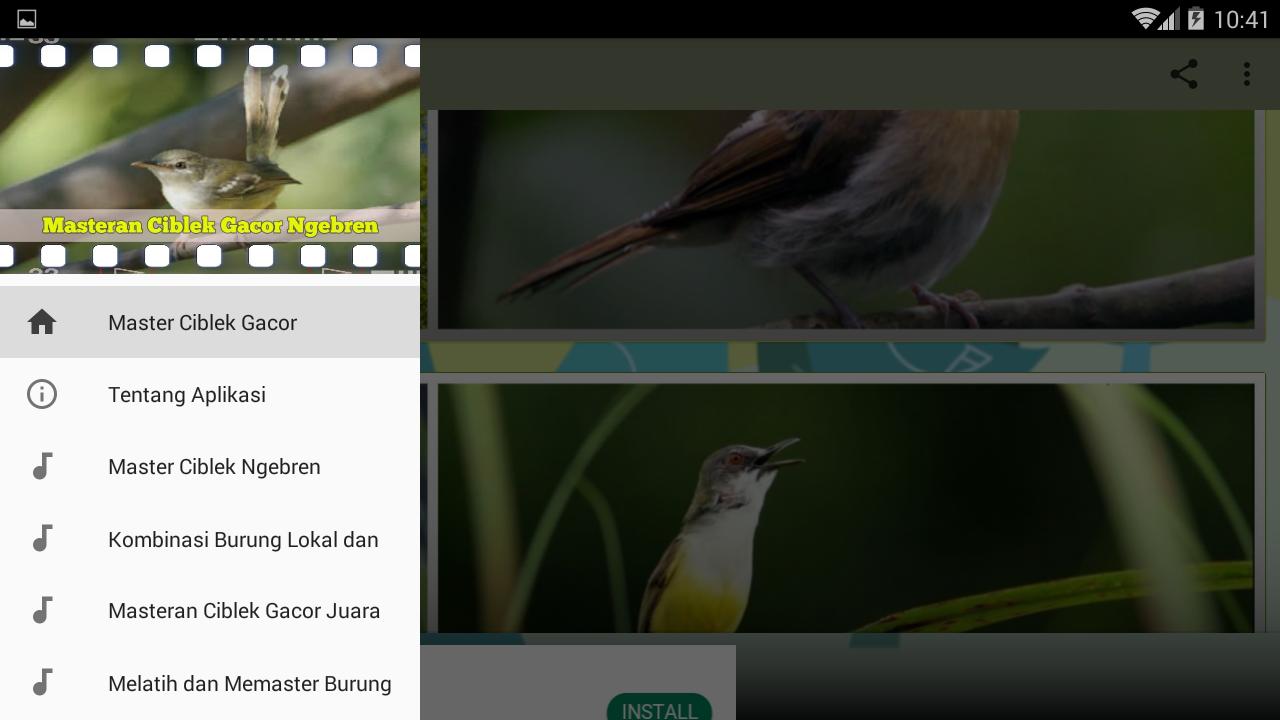Tap the music note beside Melatih dan Memaster Burung

click(x=42, y=682)
